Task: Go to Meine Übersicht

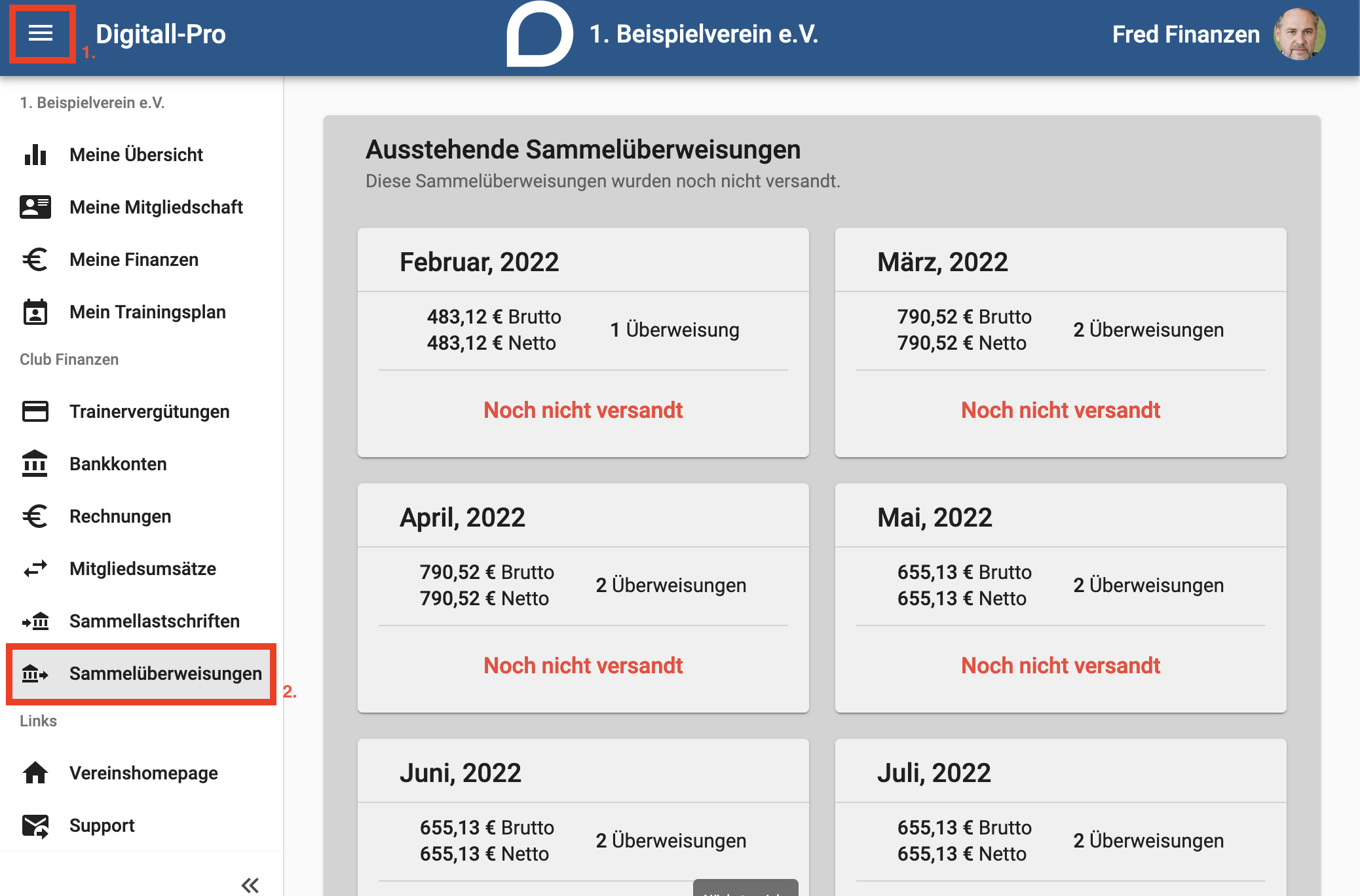Action: 142,155
